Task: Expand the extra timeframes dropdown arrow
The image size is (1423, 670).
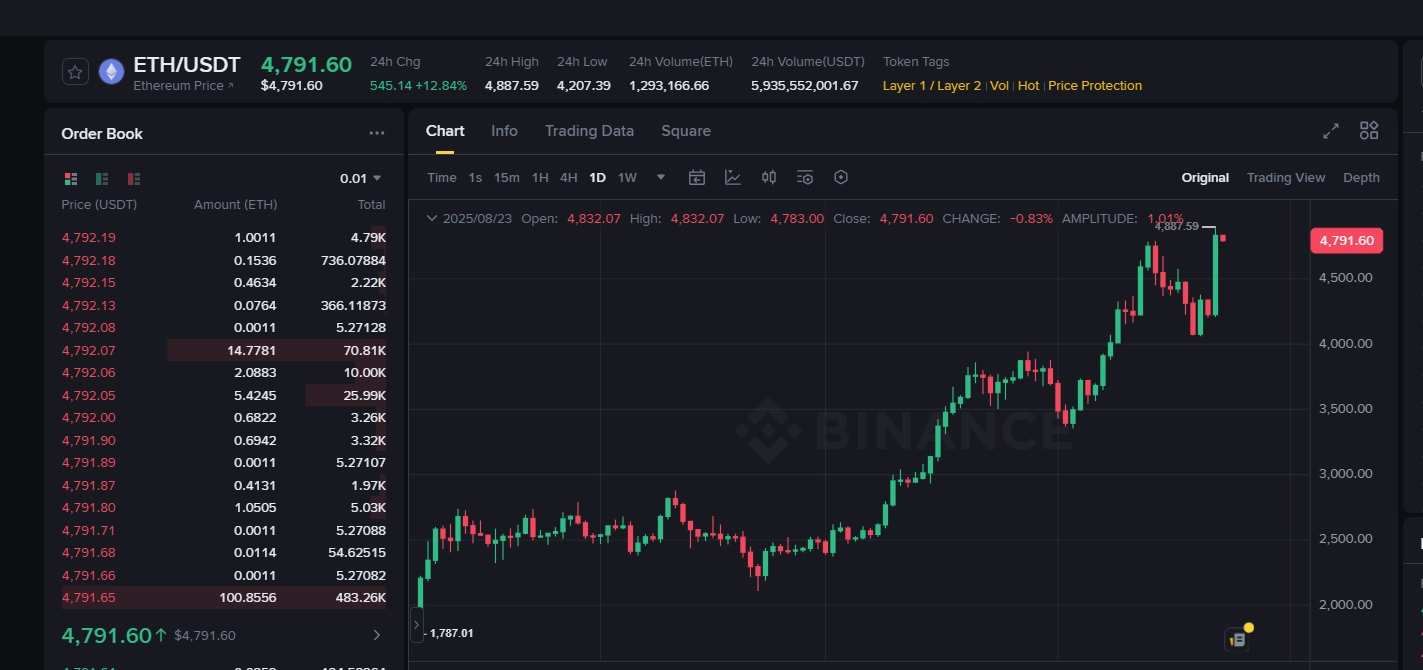Action: (660, 177)
